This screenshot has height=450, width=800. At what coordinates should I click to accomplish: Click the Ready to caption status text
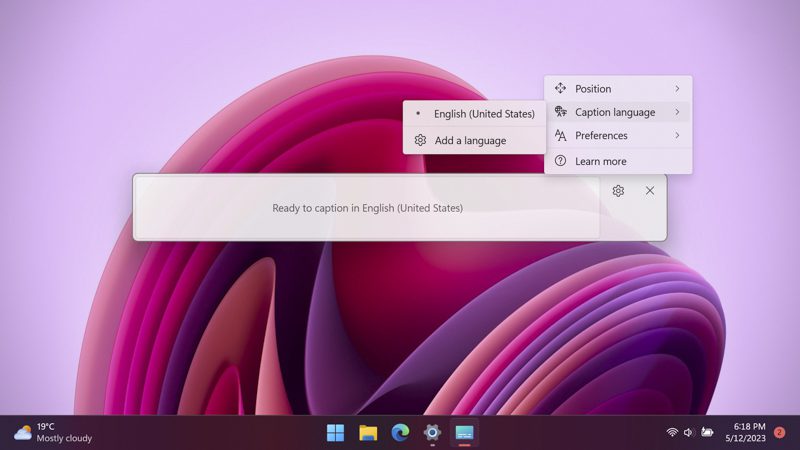[x=367, y=208]
